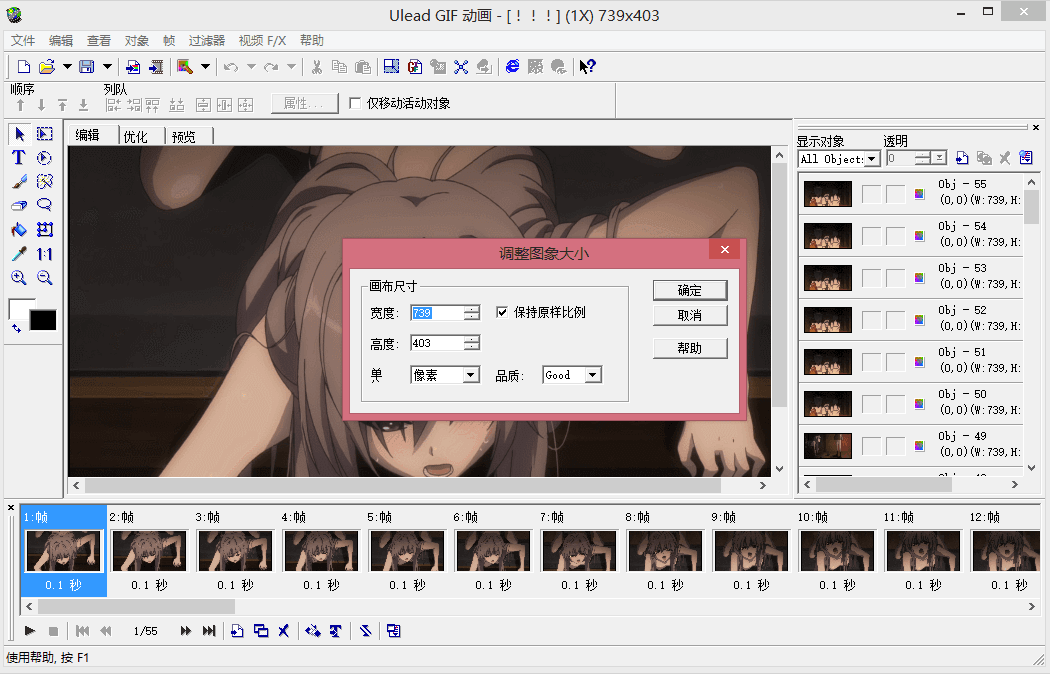
Task: Open the All Objects display dropdown
Action: pyautogui.click(x=872, y=159)
